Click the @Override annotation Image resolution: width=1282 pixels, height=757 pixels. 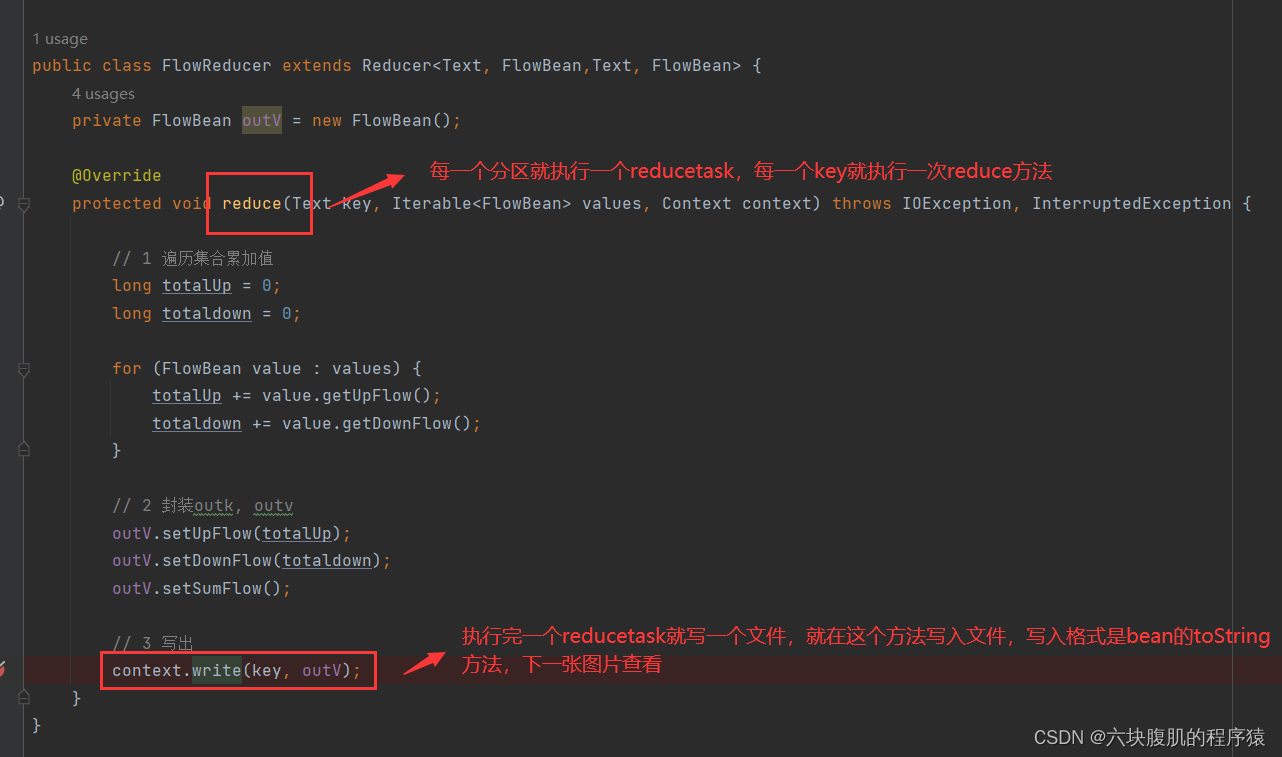click(116, 176)
